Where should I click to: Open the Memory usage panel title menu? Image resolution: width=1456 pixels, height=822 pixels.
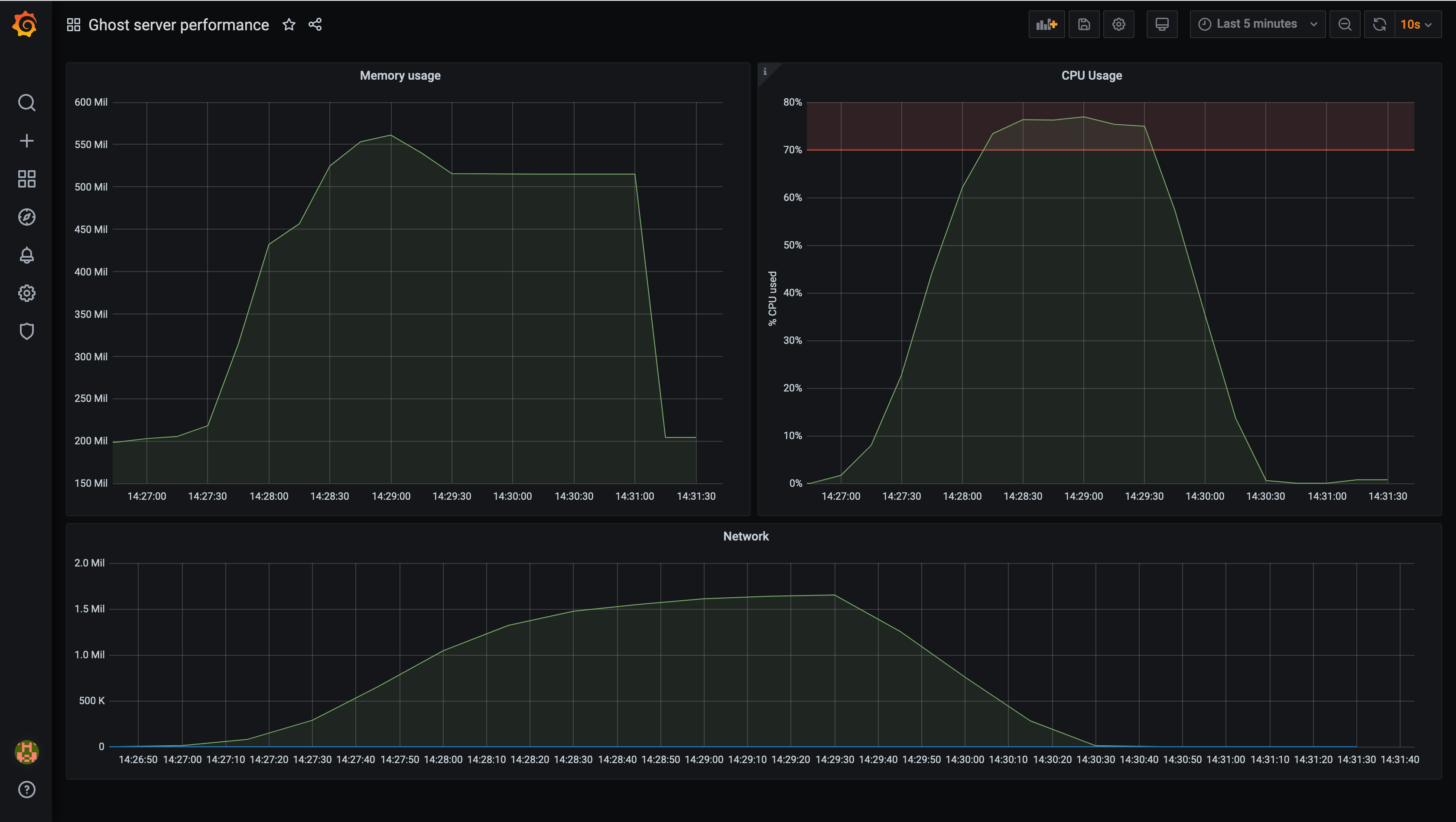[400, 76]
